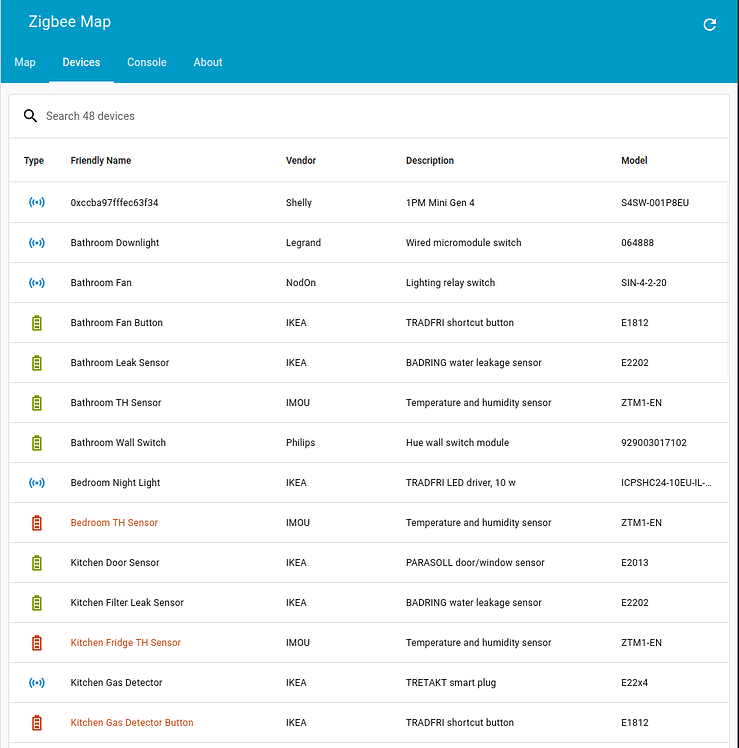Screen dimensions: 739x748
Task: Focus the Search 48 devices field
Action: click(x=369, y=116)
